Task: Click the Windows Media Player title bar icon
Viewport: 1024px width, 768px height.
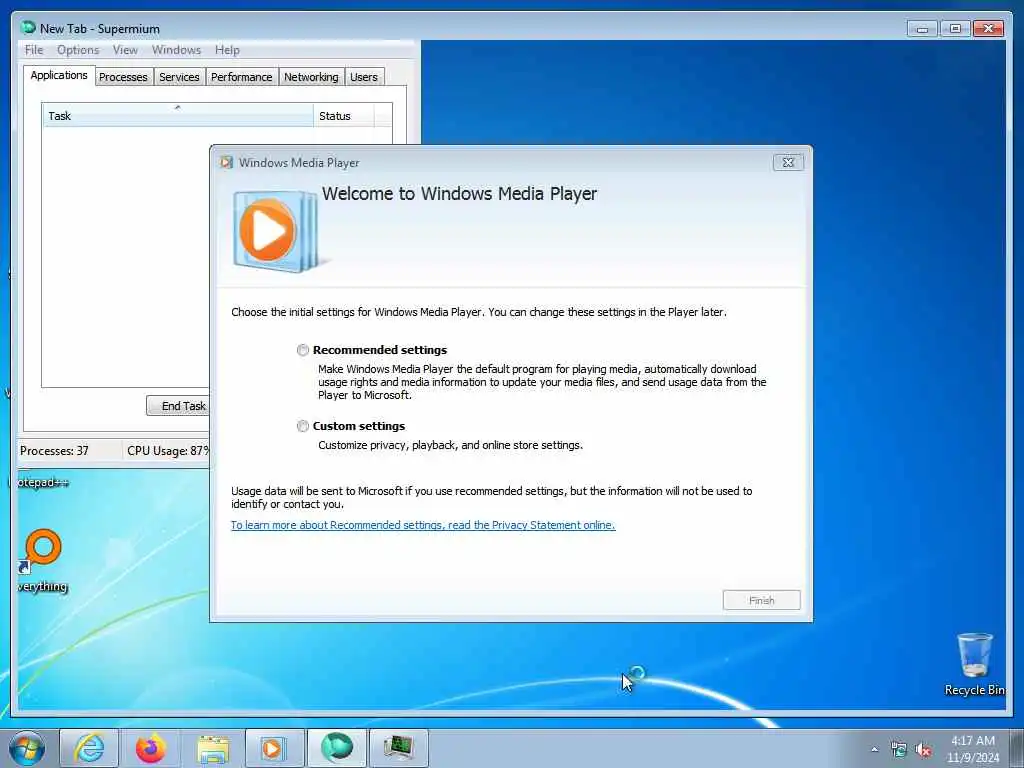Action: click(227, 163)
